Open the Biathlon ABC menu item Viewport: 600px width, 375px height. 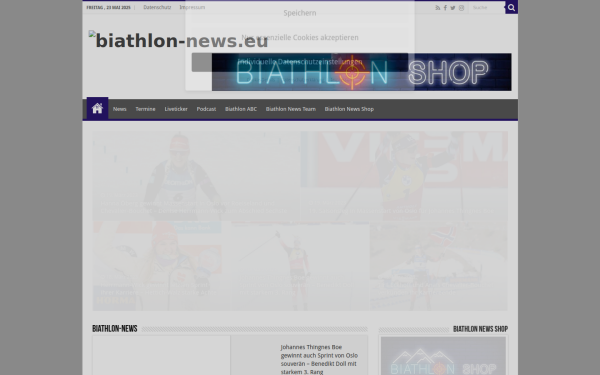241,109
